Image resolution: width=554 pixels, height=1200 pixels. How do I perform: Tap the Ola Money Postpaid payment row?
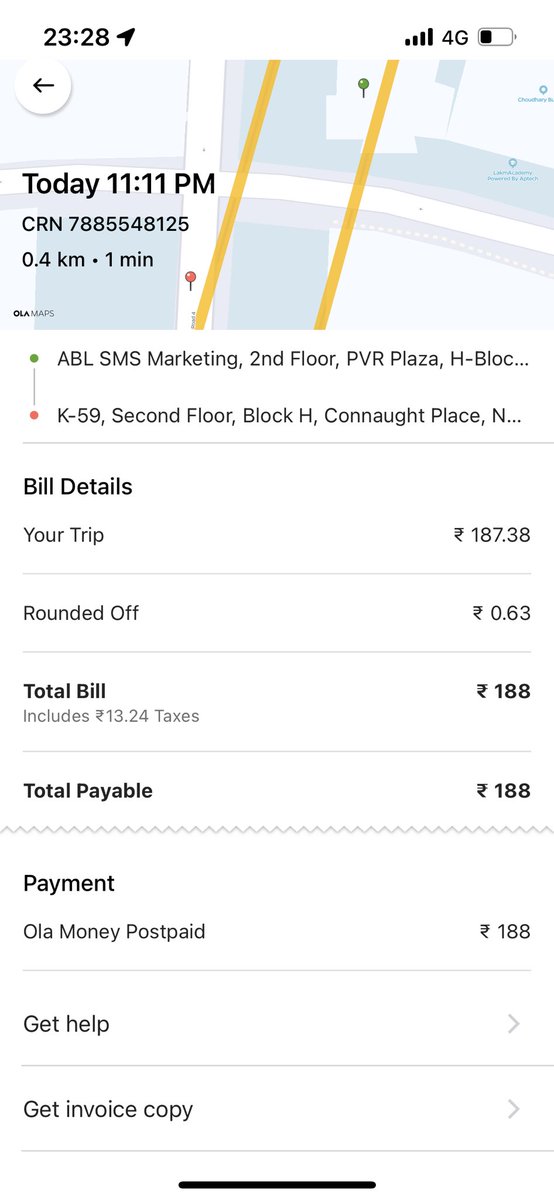277,931
